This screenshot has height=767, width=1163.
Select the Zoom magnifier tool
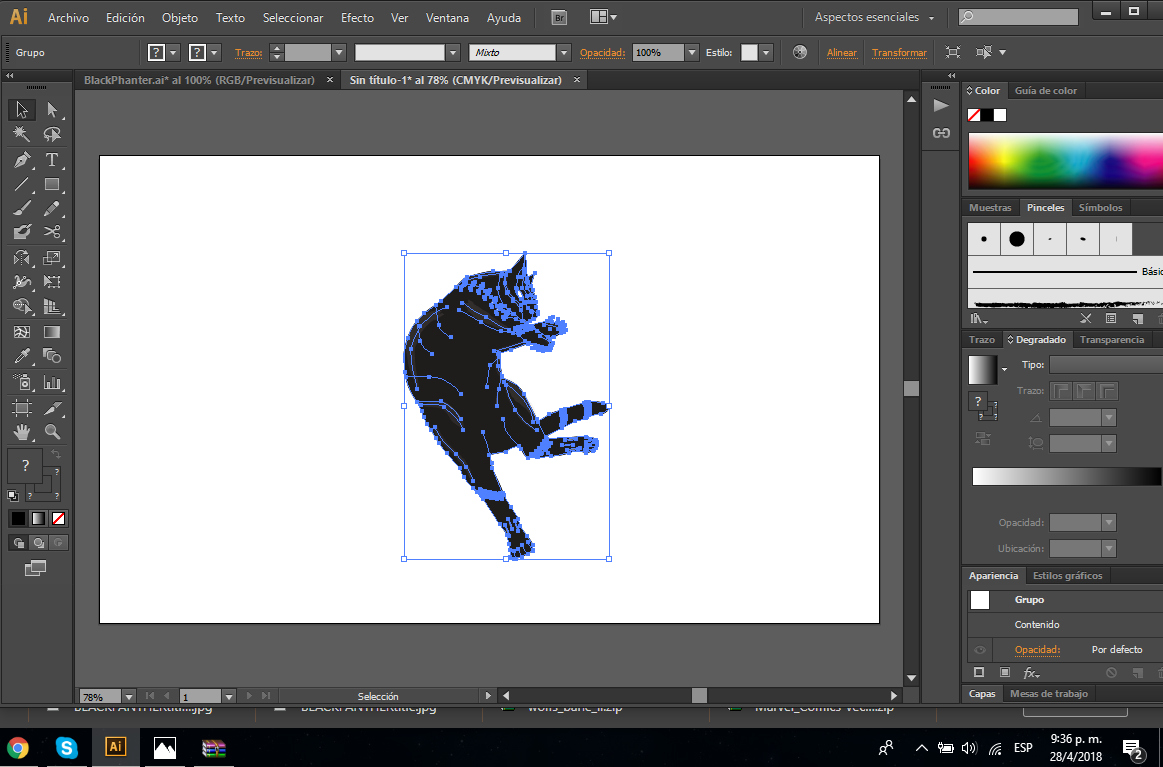52,432
